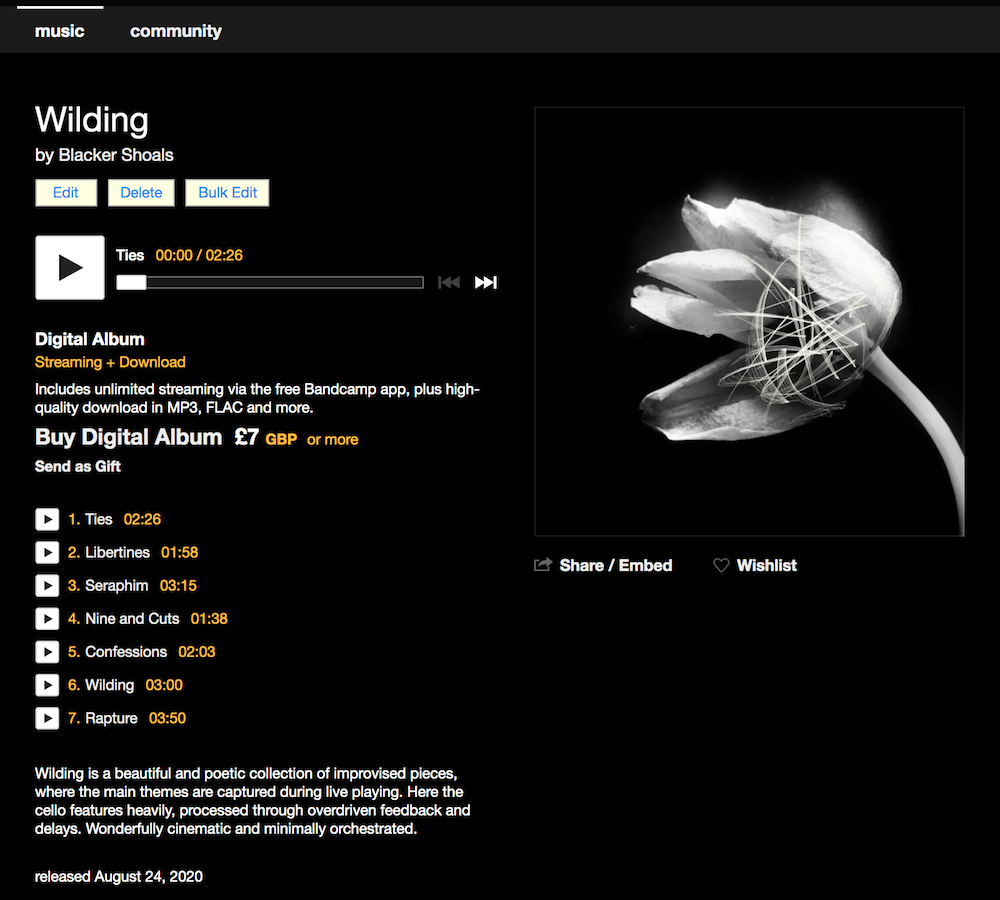Click the '01:38' duration of Nine and Cuts
The image size is (1000, 900).
pos(209,619)
